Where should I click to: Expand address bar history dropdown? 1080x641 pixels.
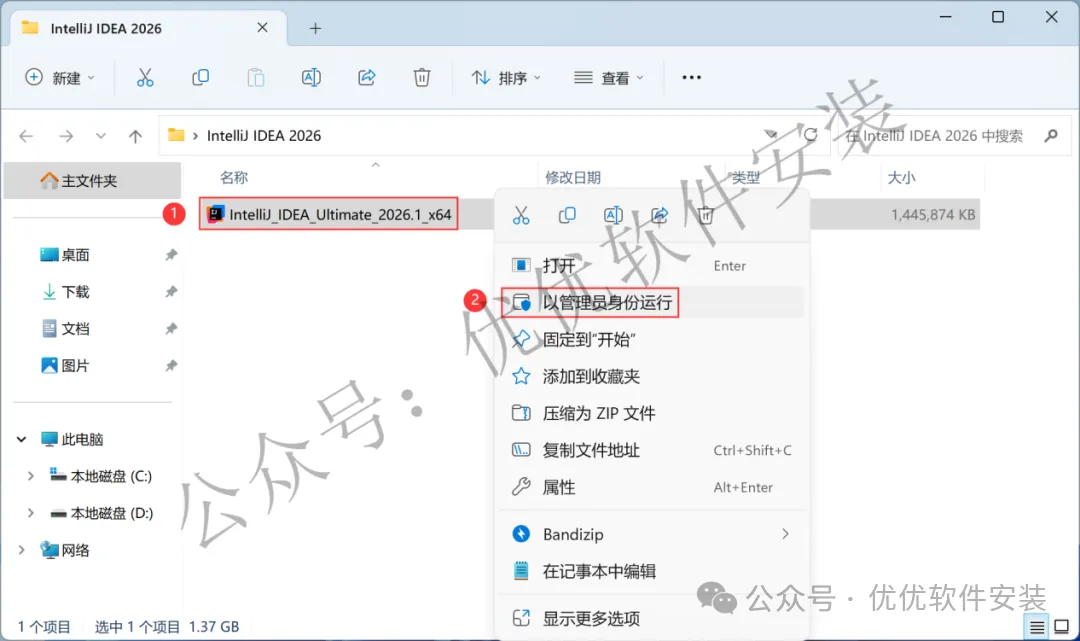(771, 135)
